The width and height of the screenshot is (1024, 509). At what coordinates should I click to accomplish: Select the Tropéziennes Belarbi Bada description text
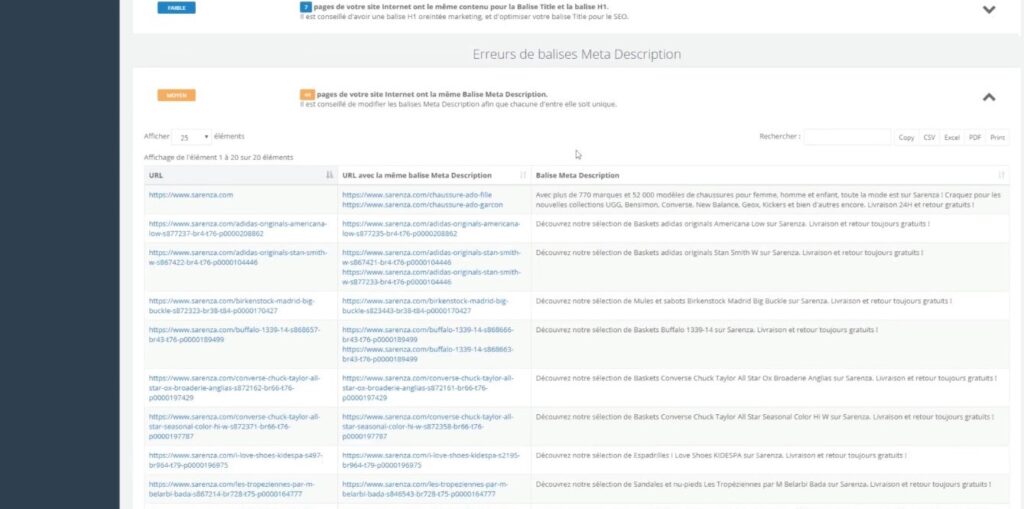[x=763, y=484]
